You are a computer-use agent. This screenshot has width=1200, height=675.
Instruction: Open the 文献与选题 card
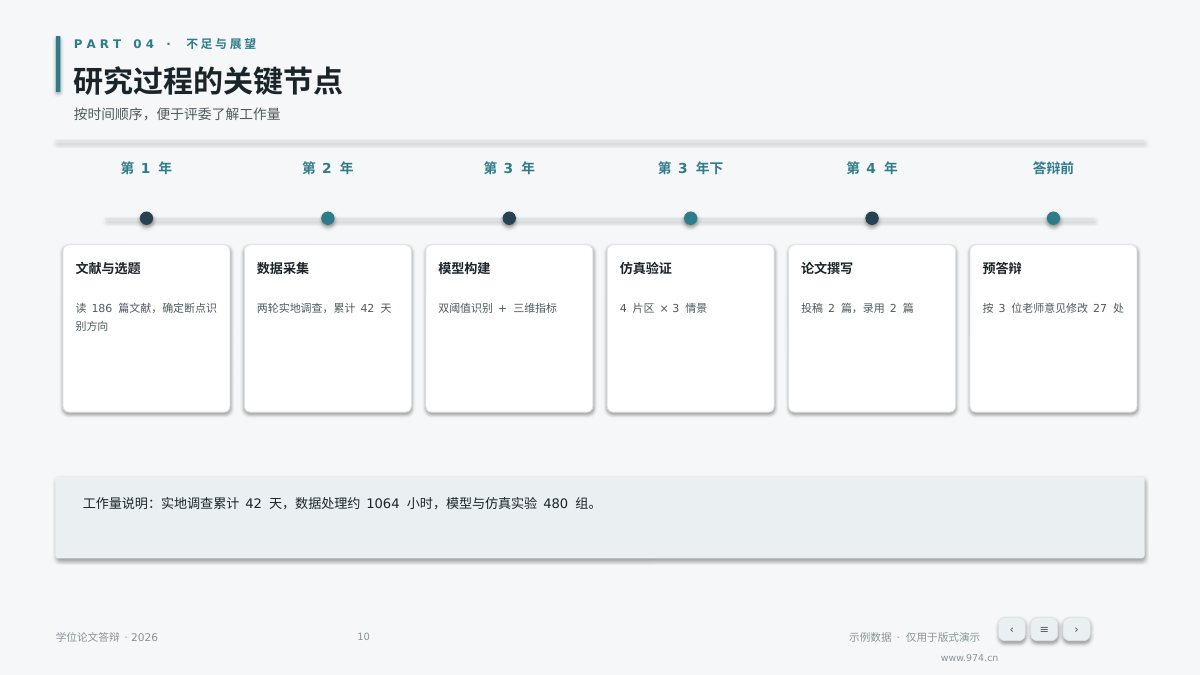pyautogui.click(x=146, y=328)
